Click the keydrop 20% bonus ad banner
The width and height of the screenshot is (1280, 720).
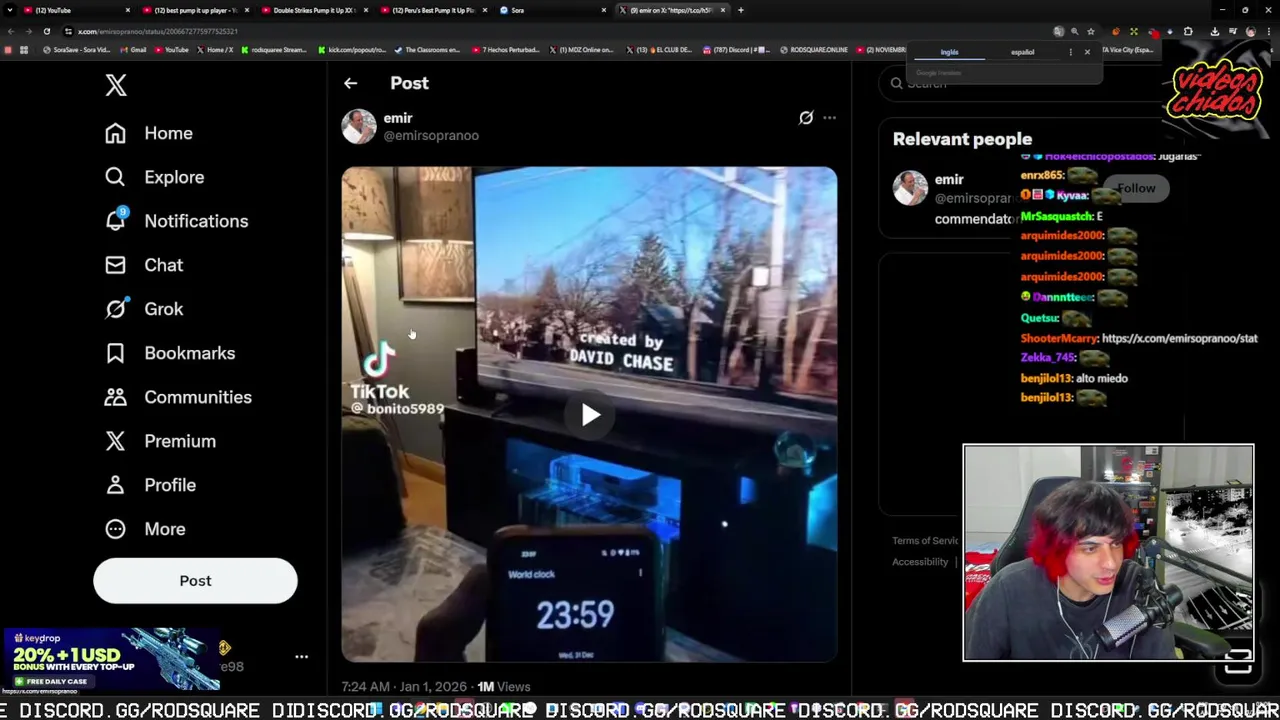pos(112,659)
